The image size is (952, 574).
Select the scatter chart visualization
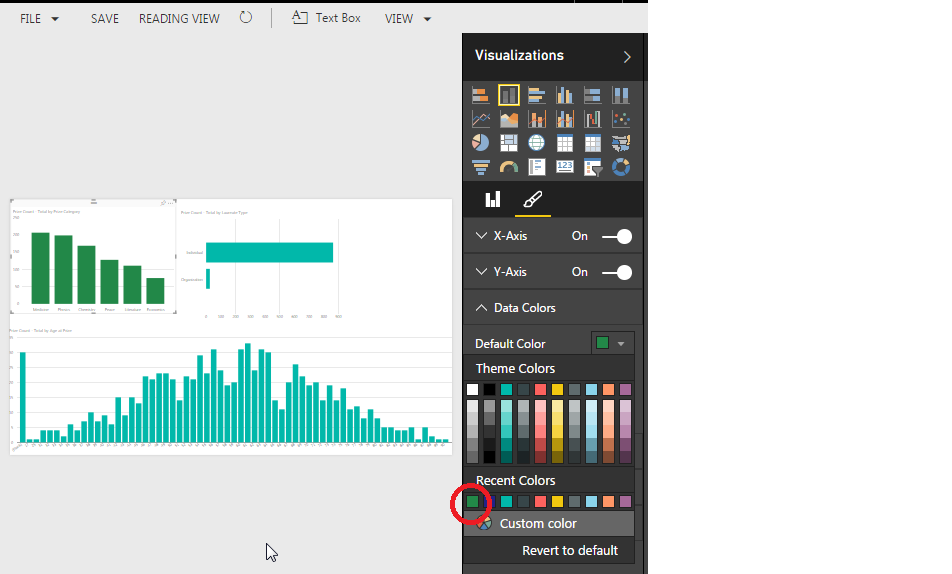pos(620,119)
